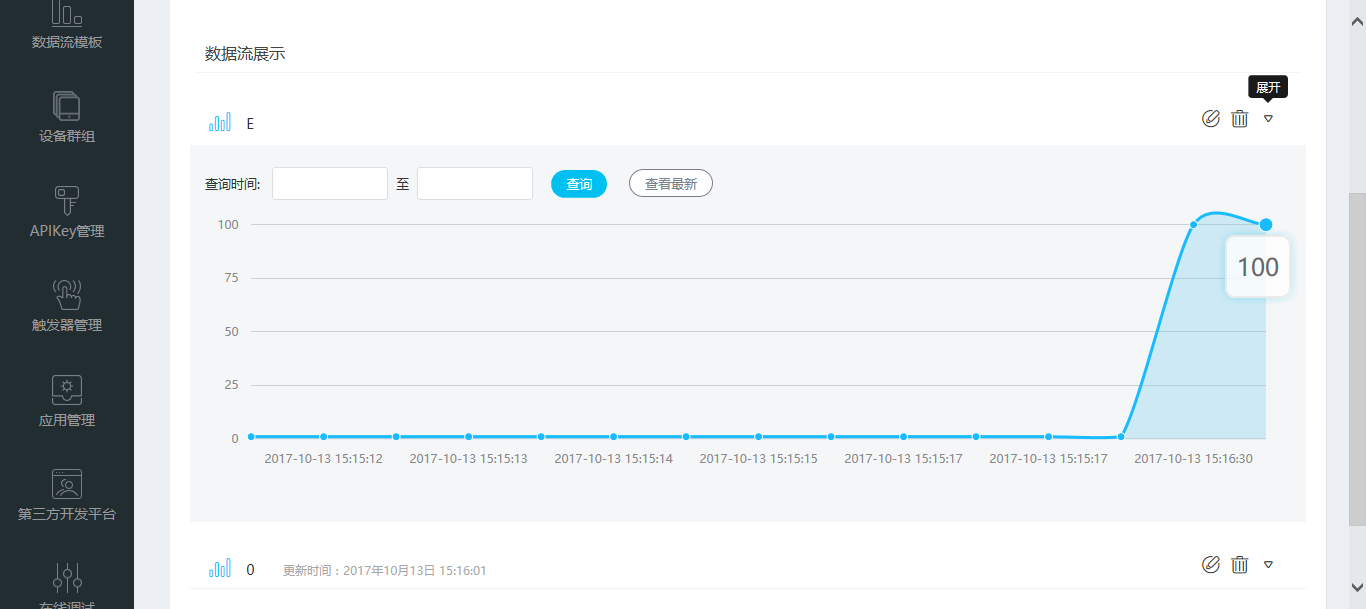Click the 查询 button

579,184
